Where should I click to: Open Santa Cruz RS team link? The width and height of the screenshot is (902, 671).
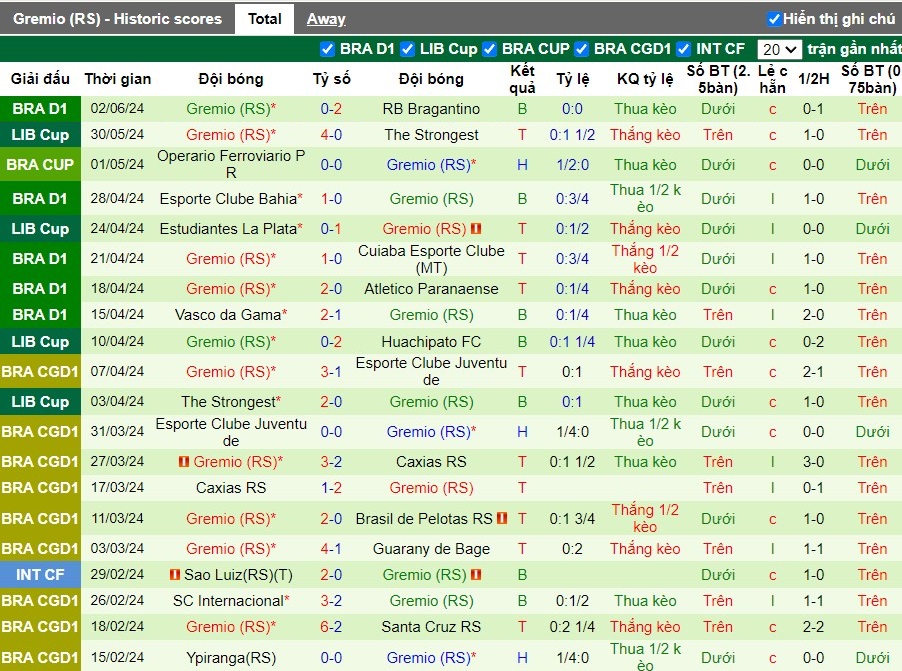coord(431,627)
